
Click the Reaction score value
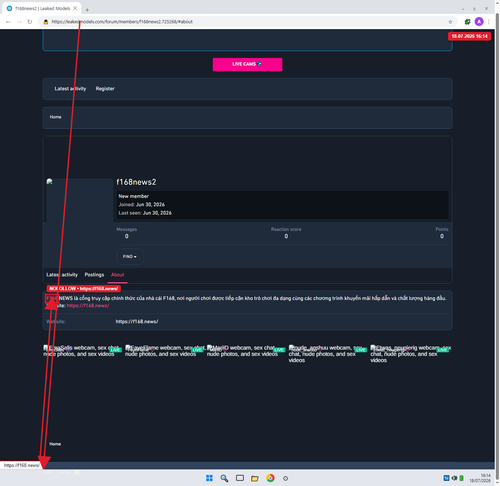[x=286, y=236]
